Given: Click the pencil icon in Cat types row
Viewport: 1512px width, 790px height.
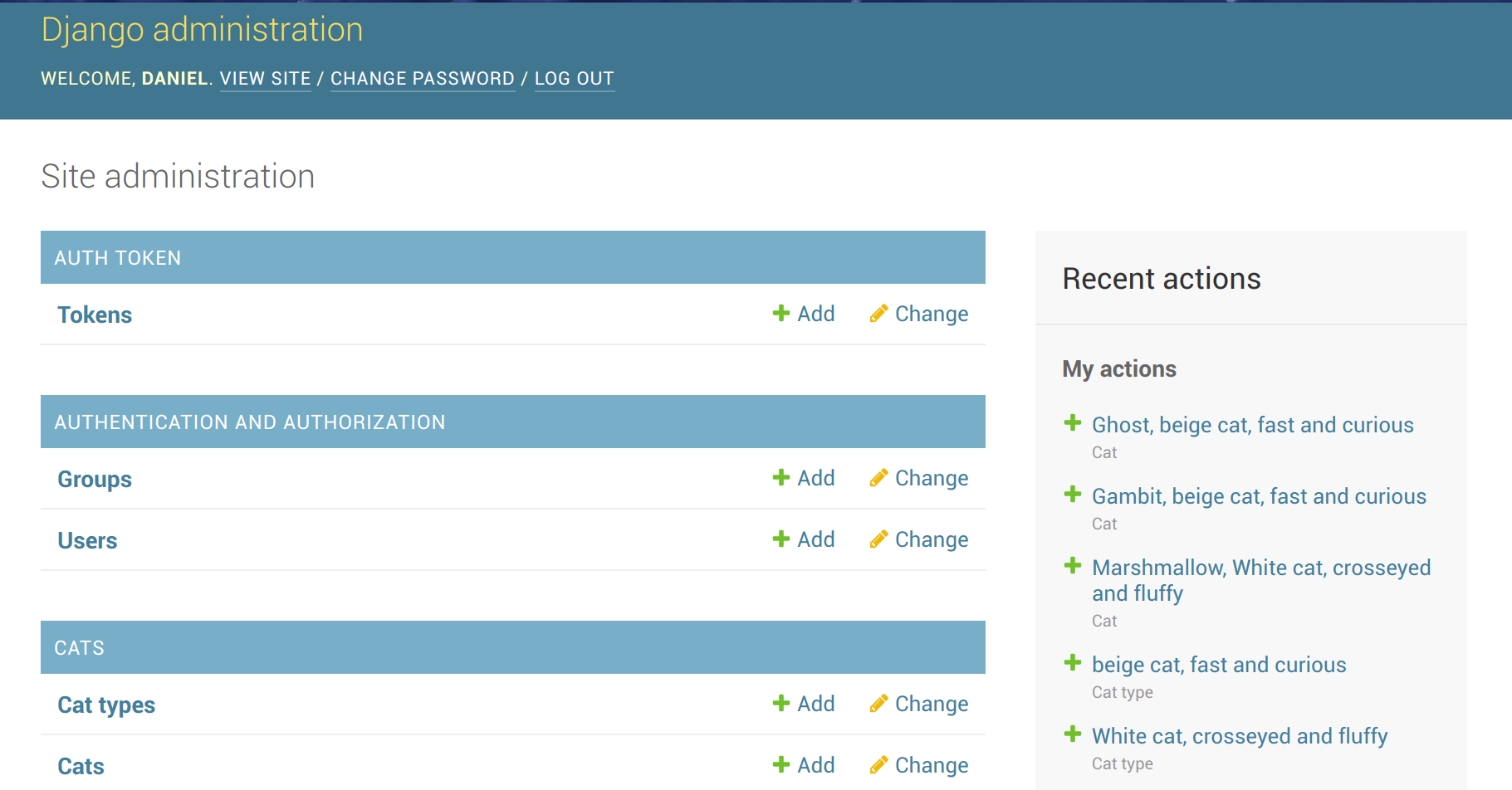Looking at the screenshot, I should 878,703.
